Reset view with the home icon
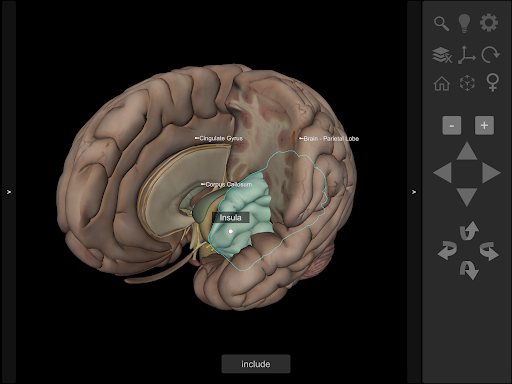Viewport: 512px width, 384px height. pos(442,83)
